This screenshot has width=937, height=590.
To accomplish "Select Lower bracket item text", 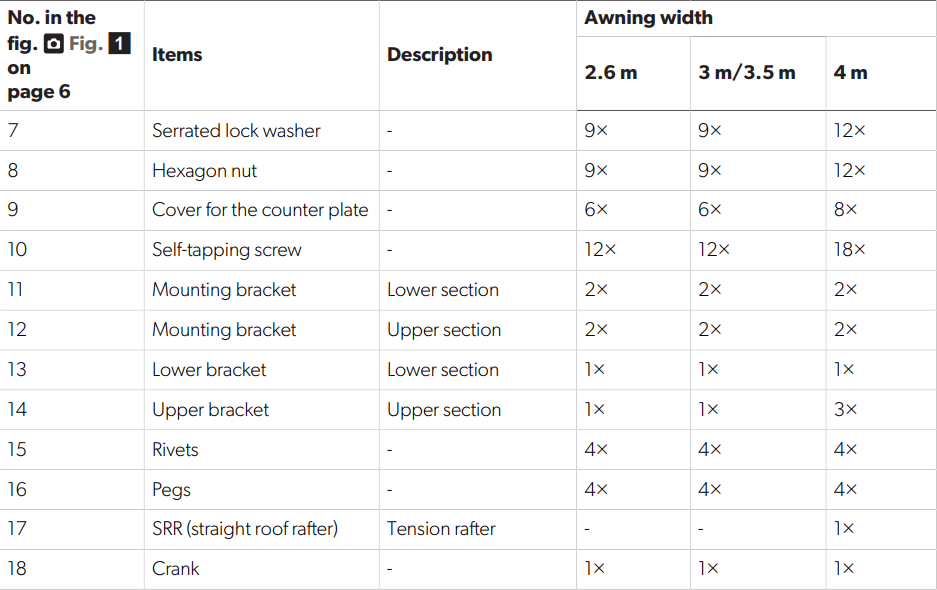I will pos(209,370).
